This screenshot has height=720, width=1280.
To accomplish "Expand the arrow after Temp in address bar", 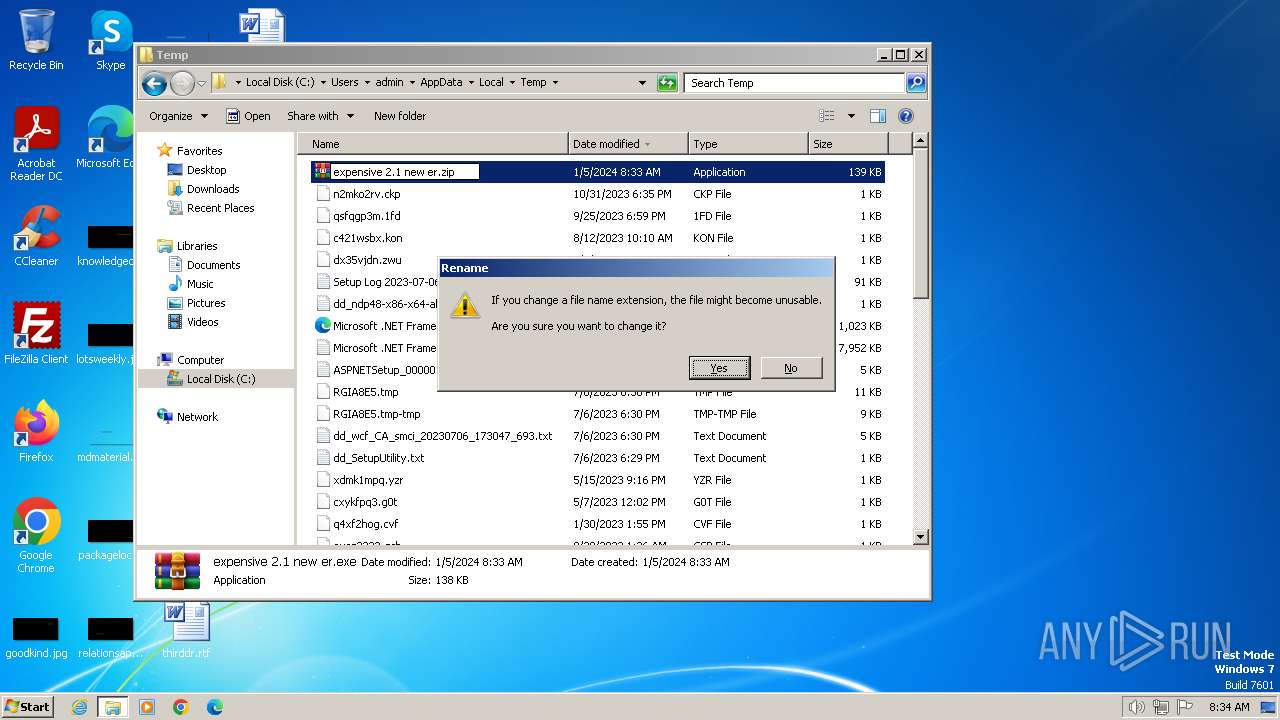I will [x=555, y=83].
